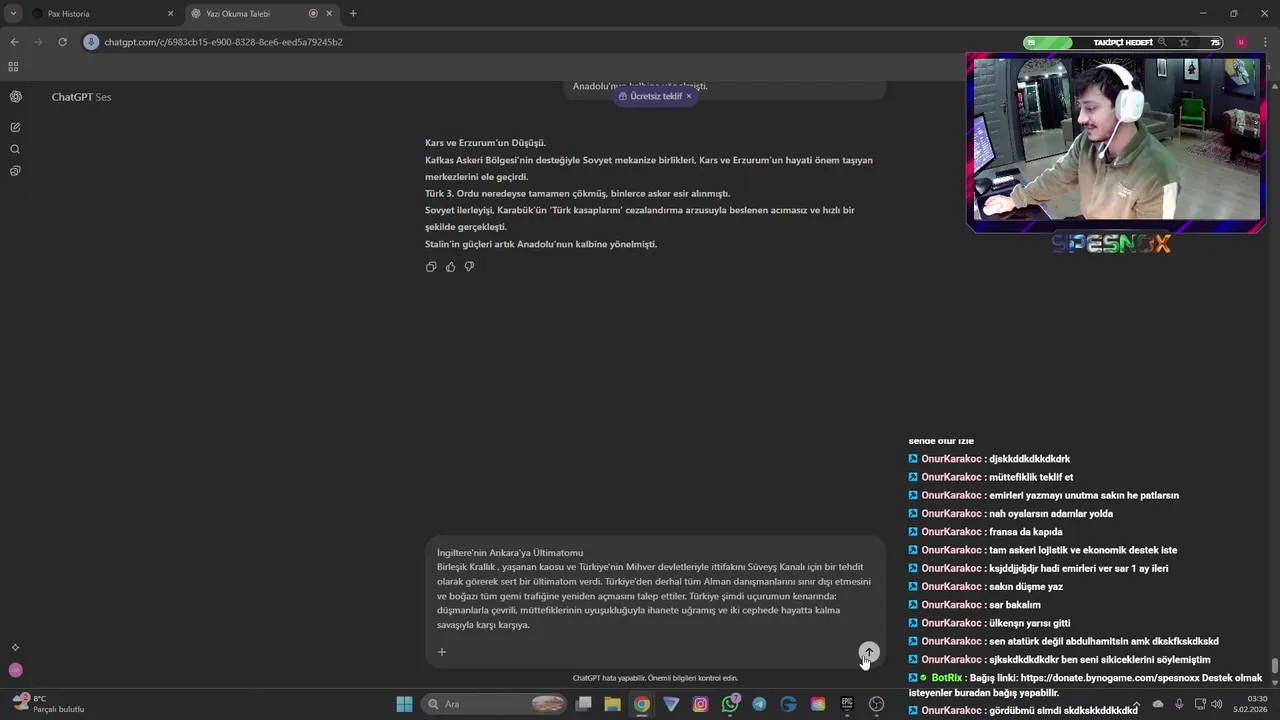Open the ChatGPT Ses model selector

pyautogui.click(x=81, y=97)
